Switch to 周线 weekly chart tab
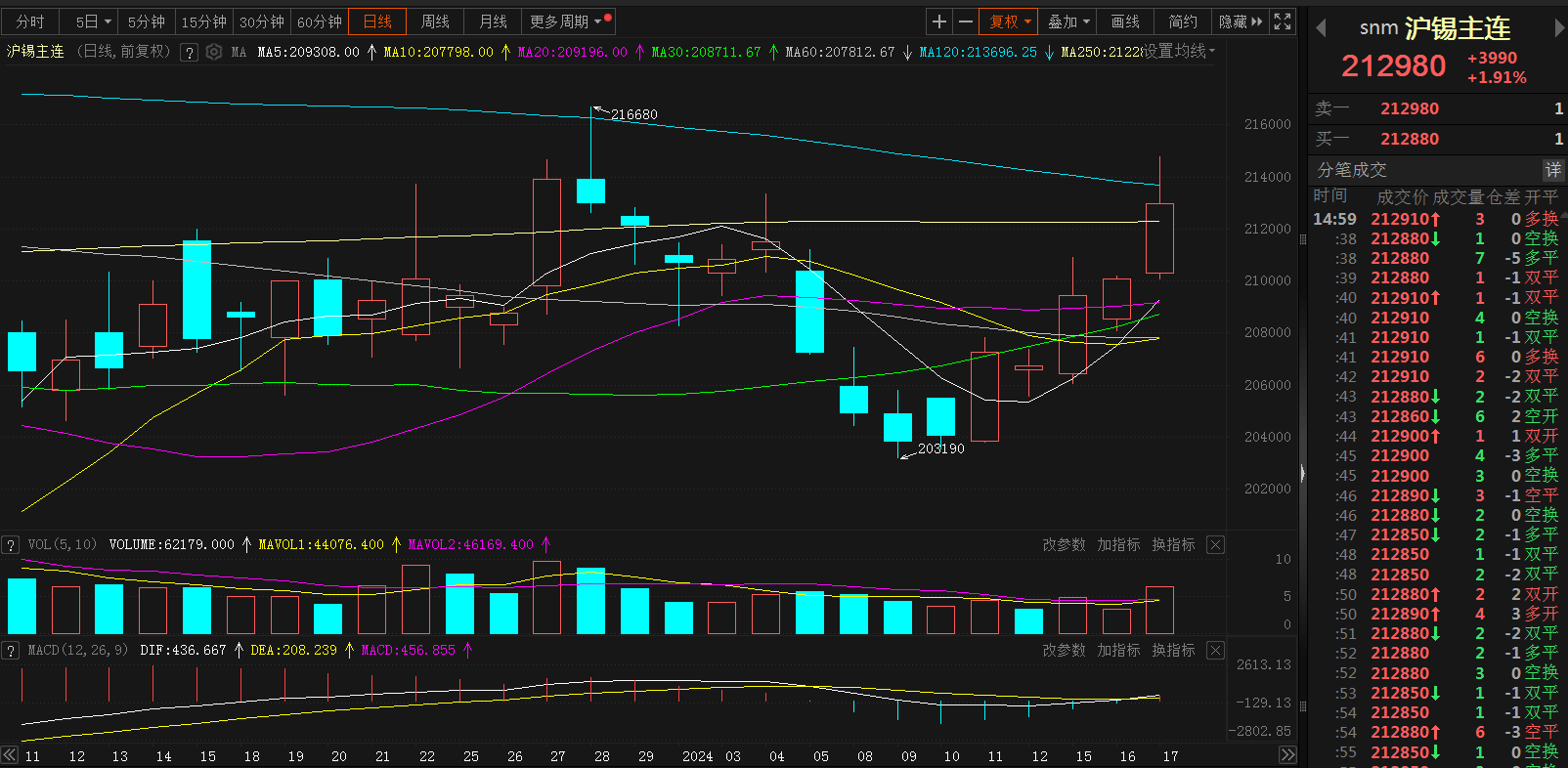1568x768 pixels. point(435,21)
